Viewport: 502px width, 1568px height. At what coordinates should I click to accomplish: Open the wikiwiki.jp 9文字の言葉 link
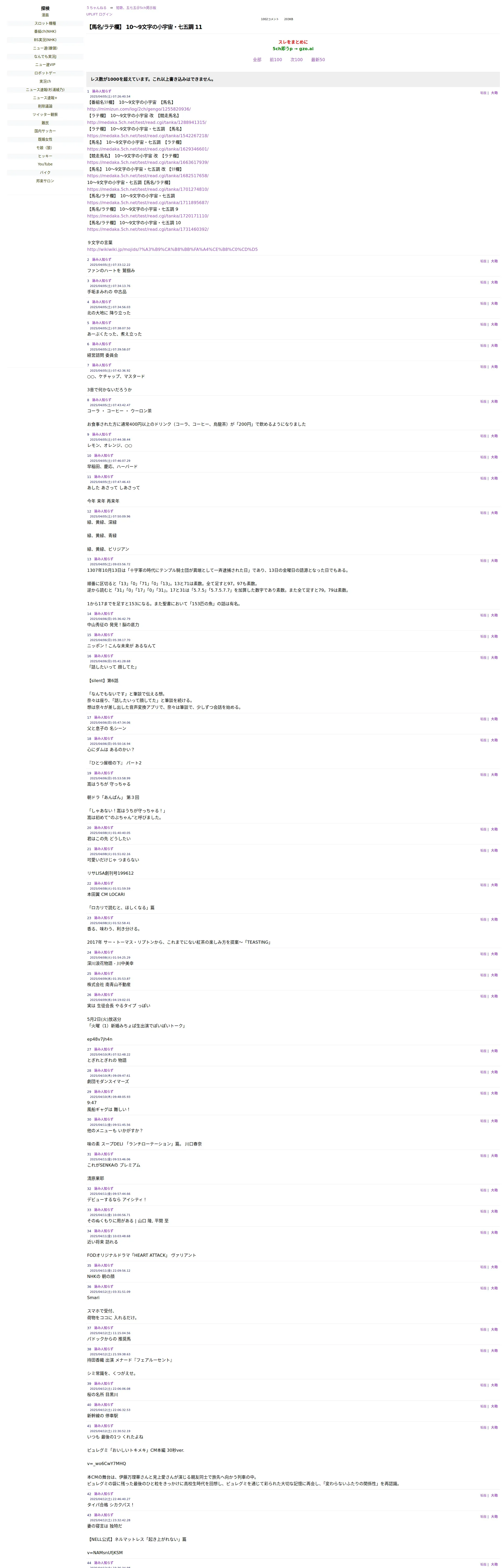tap(172, 250)
